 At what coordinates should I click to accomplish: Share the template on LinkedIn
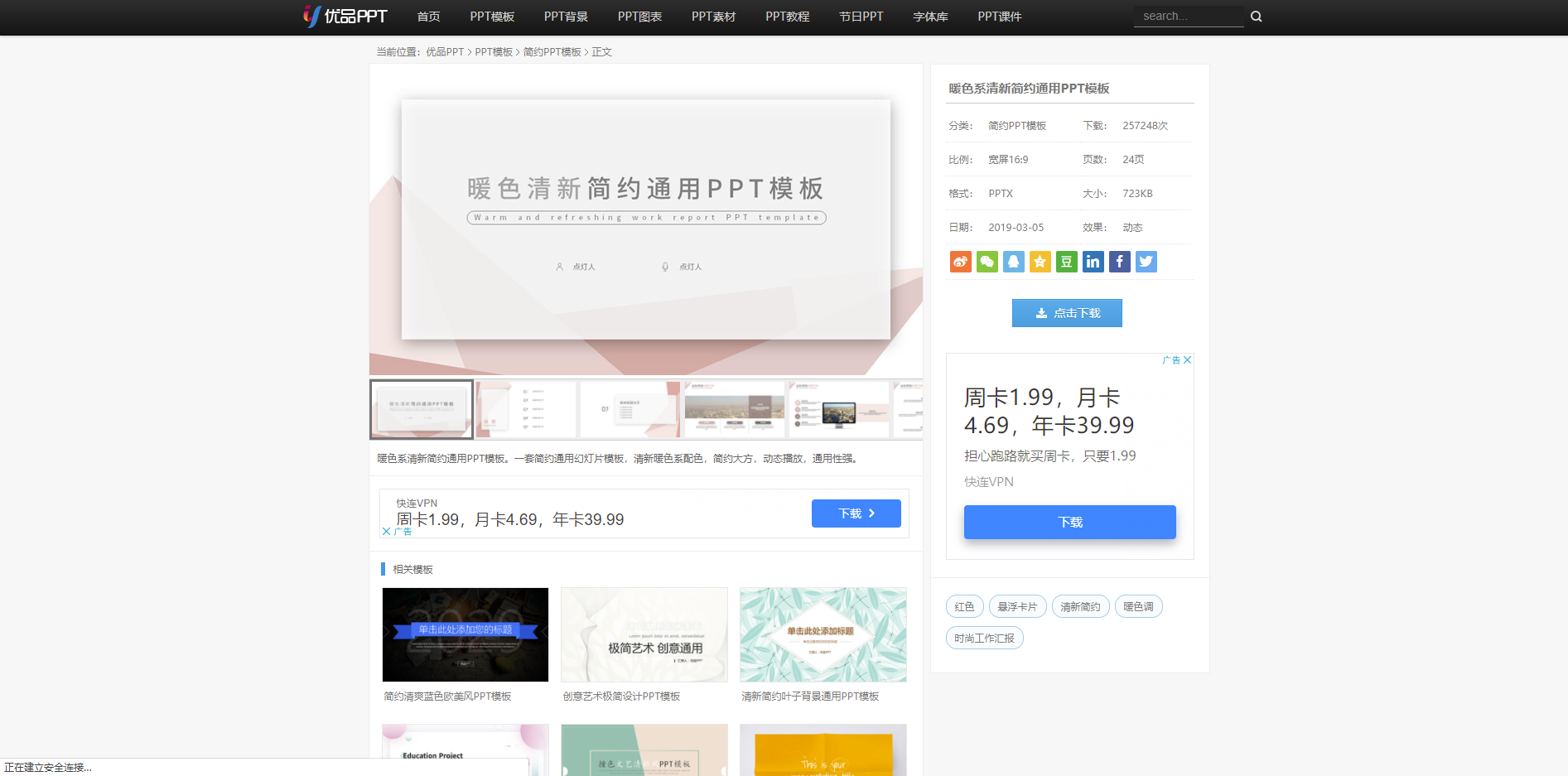click(1093, 261)
